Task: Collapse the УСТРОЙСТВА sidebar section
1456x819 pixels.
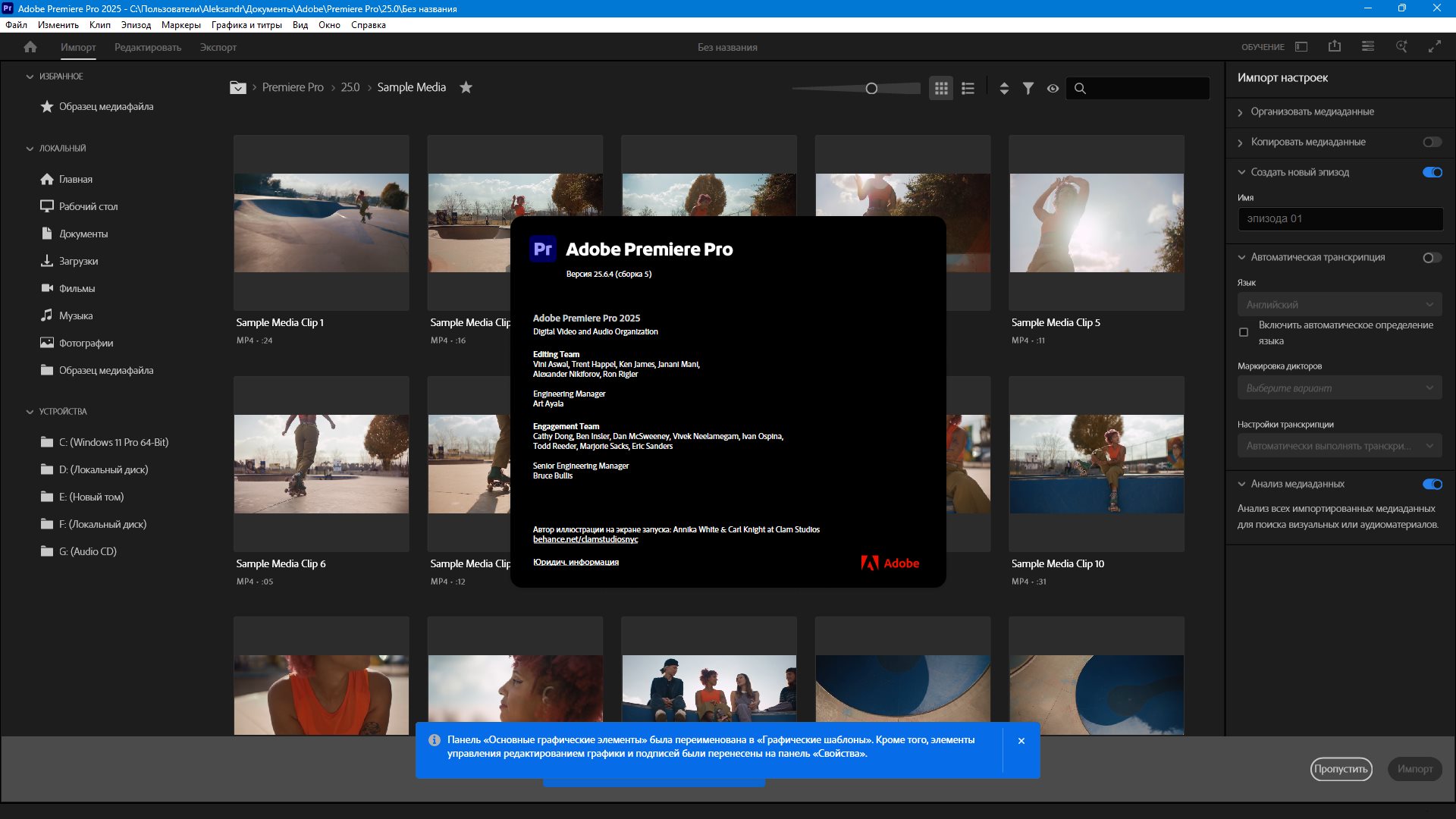Action: 30,412
